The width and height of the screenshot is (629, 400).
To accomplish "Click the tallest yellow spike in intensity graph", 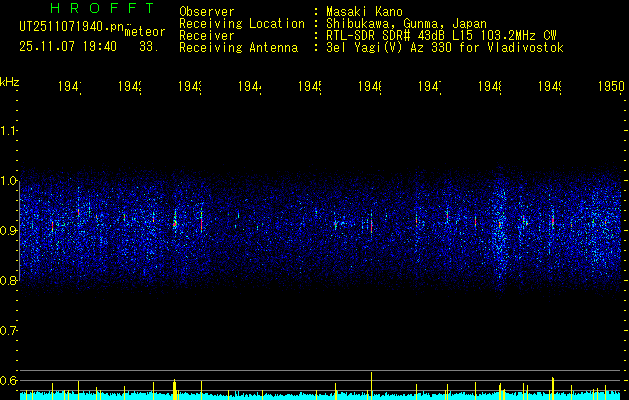I will (x=371, y=386).
